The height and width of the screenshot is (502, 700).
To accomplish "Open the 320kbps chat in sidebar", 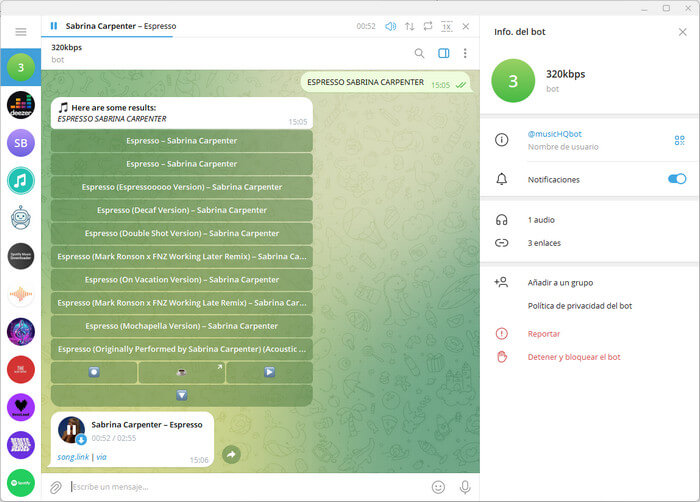I will point(21,67).
